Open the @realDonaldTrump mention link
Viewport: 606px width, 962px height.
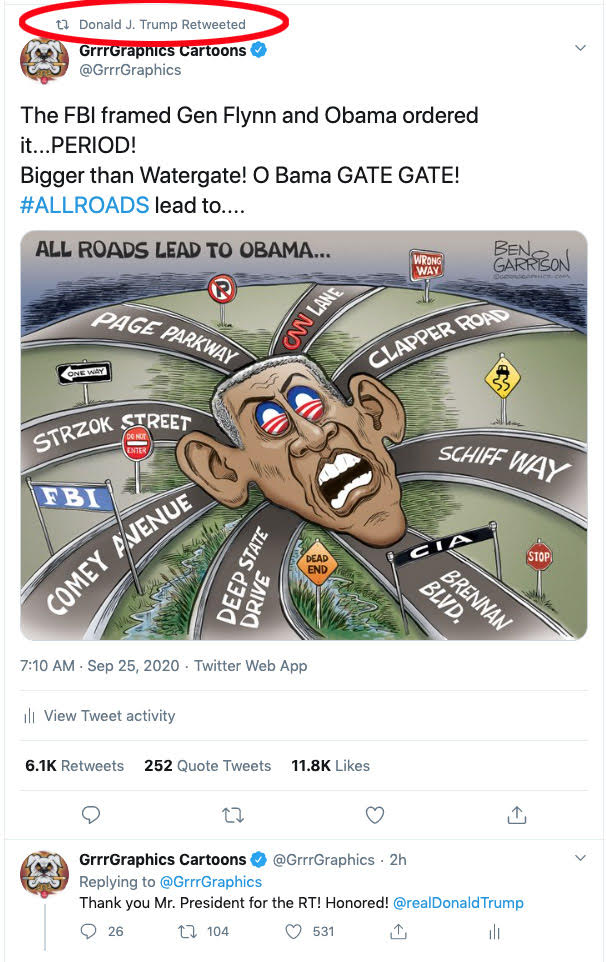(458, 903)
